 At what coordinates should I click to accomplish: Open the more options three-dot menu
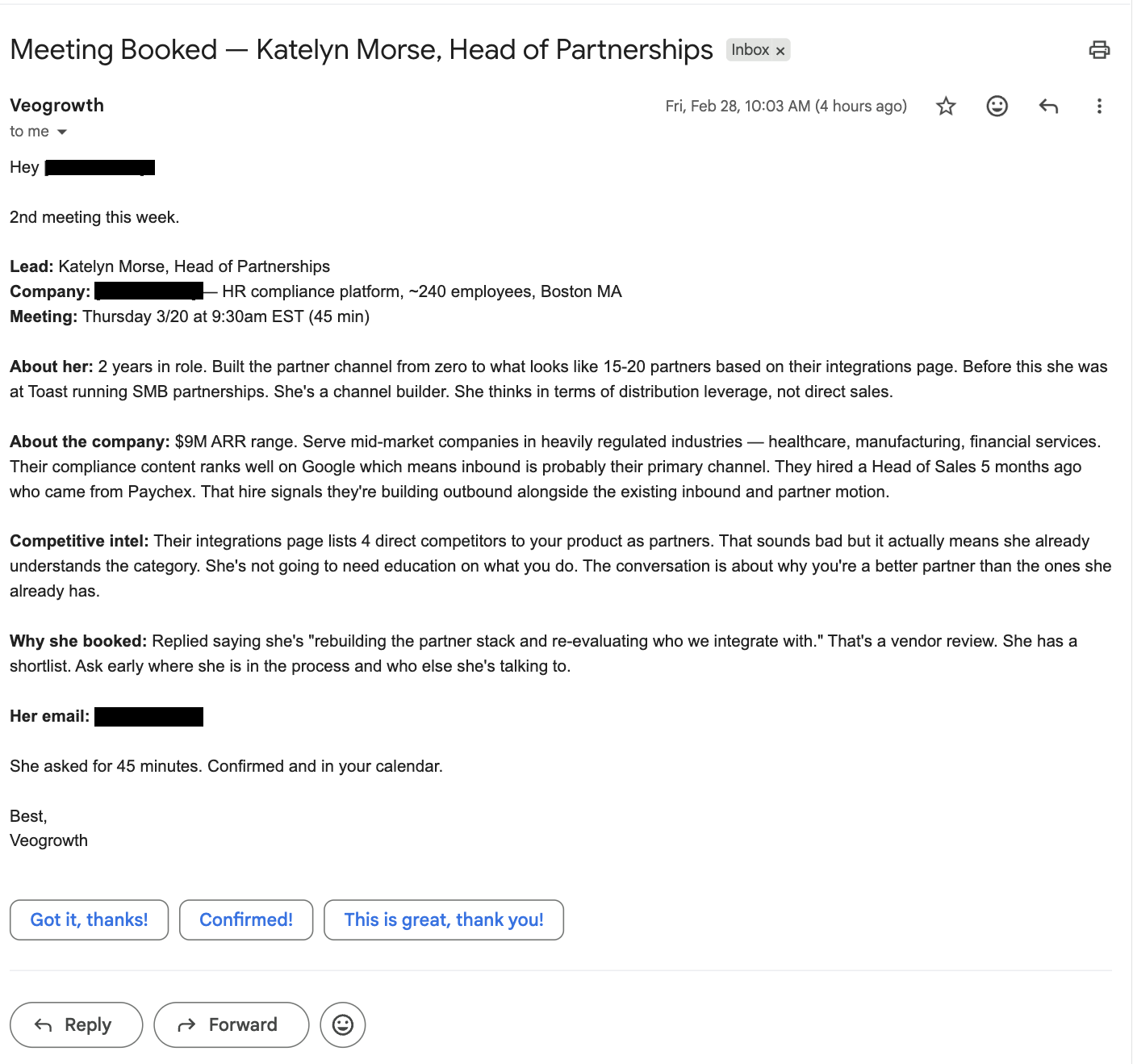pyautogui.click(x=1099, y=106)
